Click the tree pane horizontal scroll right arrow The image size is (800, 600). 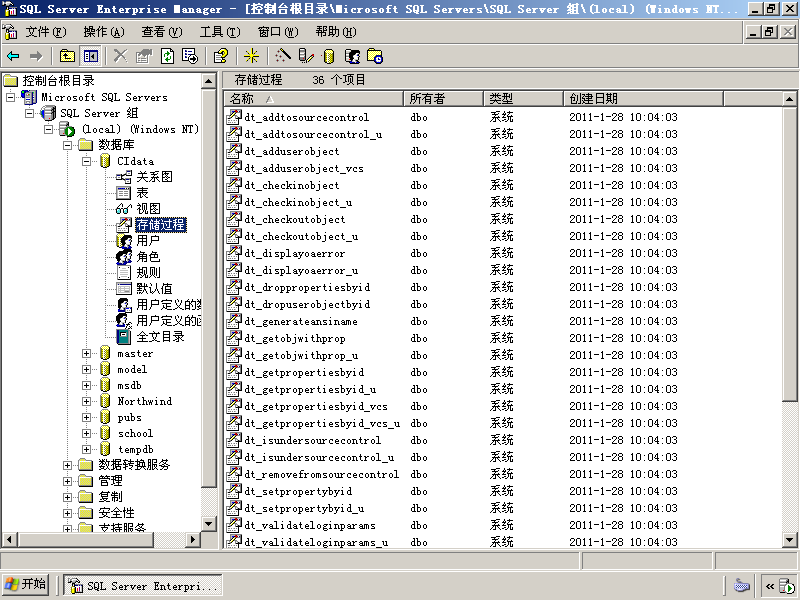192,539
